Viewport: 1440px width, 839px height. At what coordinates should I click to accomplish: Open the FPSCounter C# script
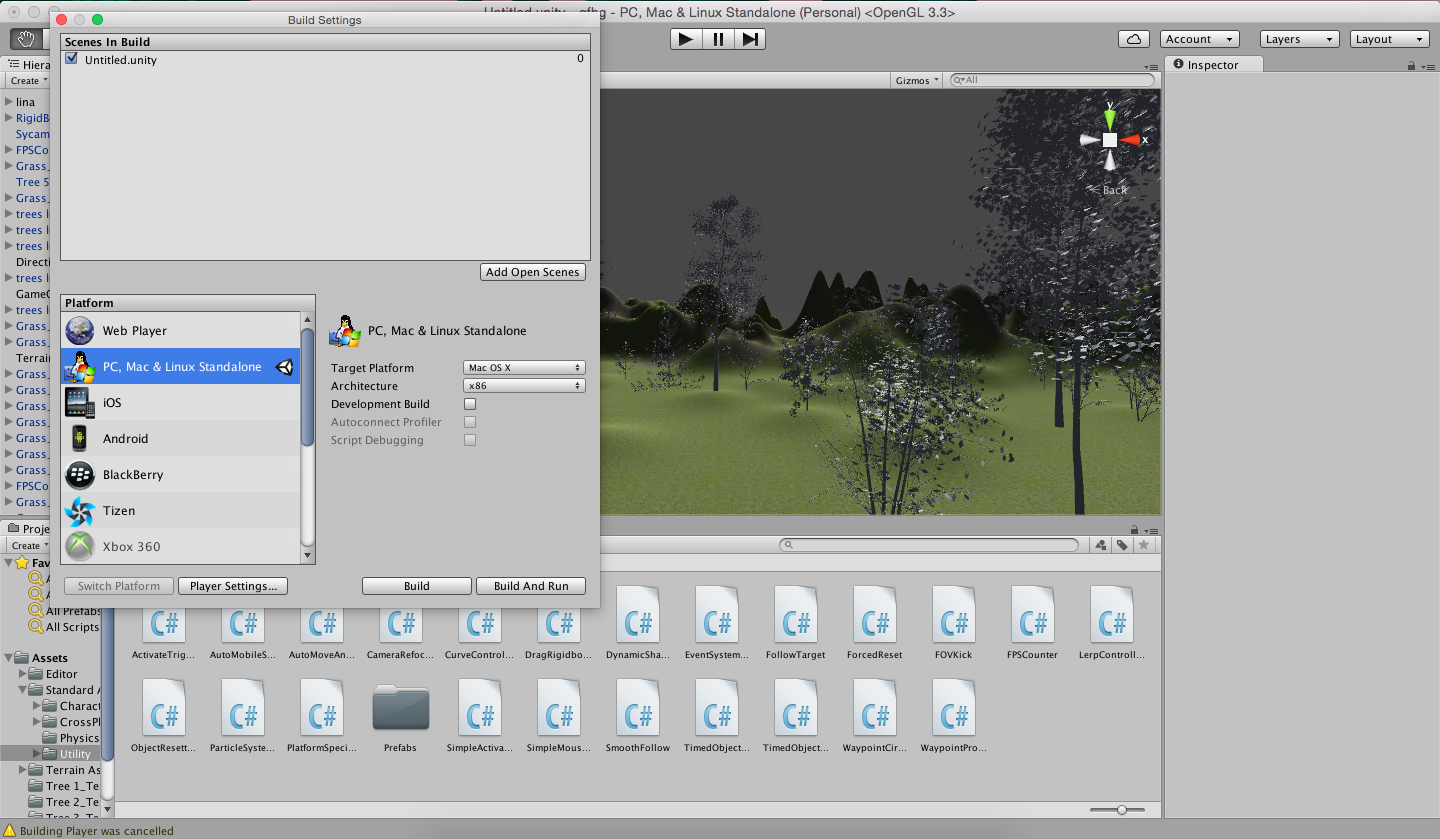coord(1032,614)
